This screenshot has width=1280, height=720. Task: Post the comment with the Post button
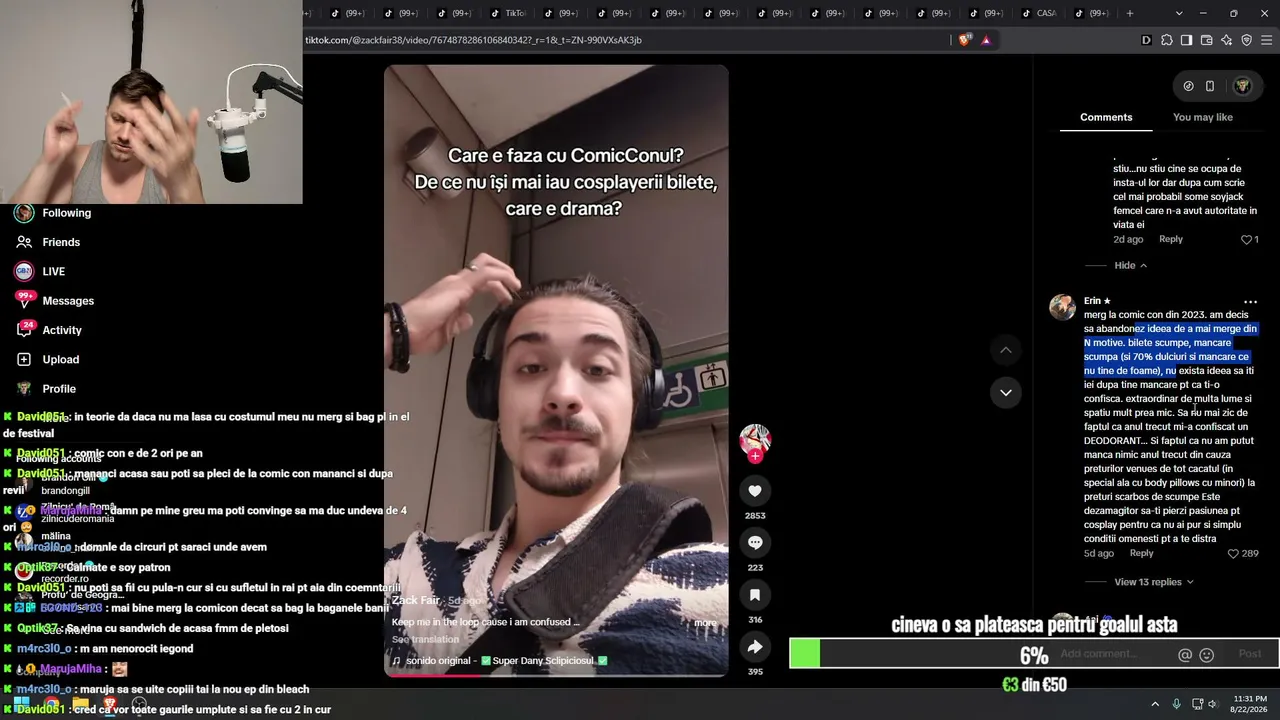1250,654
